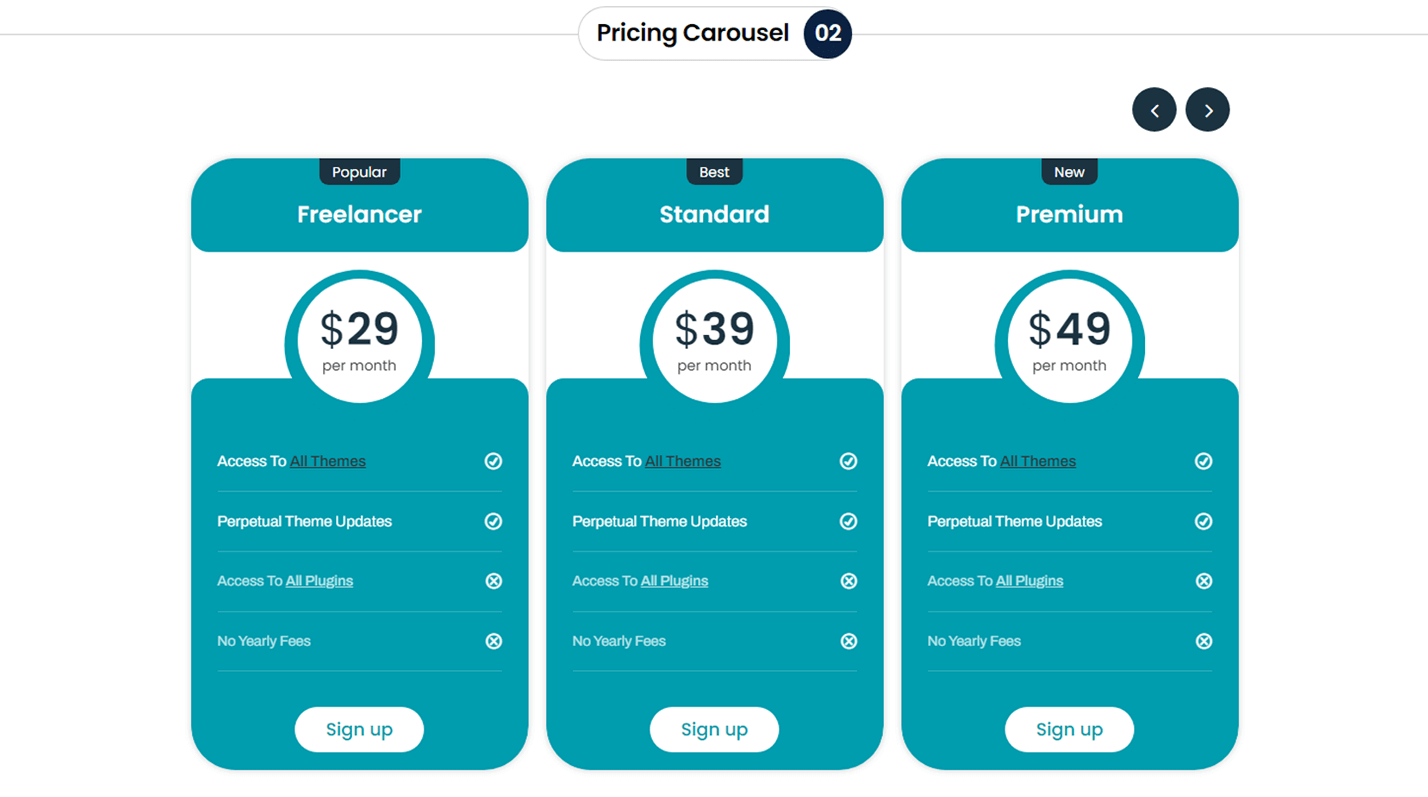Click checkmark icon for Premium All Themes
Screen dimensions: 1428x797
click(x=1203, y=461)
